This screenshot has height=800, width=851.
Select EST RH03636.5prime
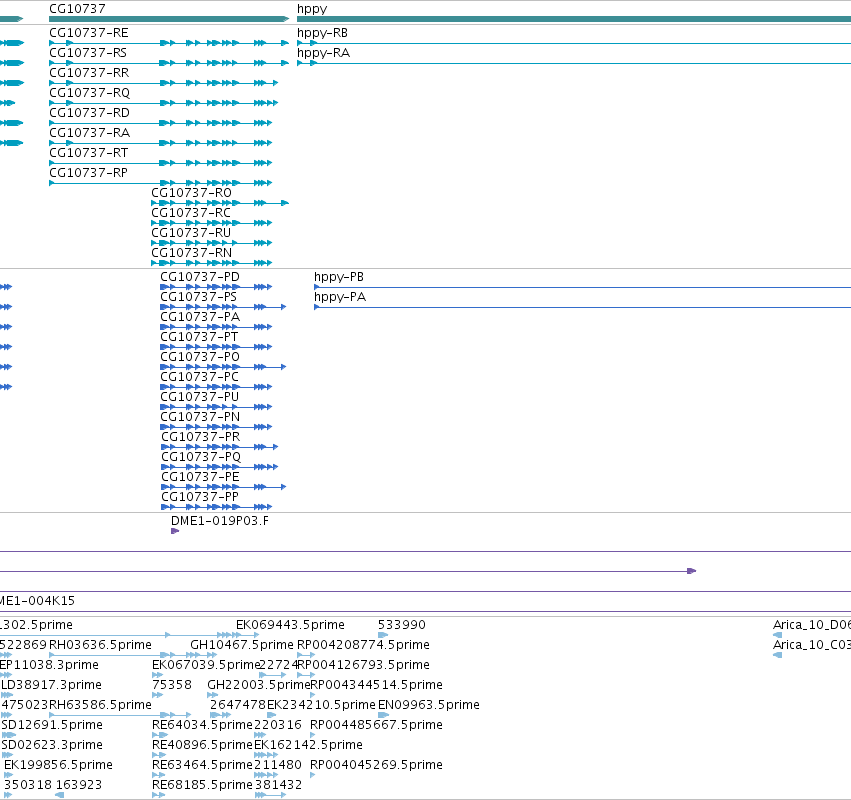[100, 645]
